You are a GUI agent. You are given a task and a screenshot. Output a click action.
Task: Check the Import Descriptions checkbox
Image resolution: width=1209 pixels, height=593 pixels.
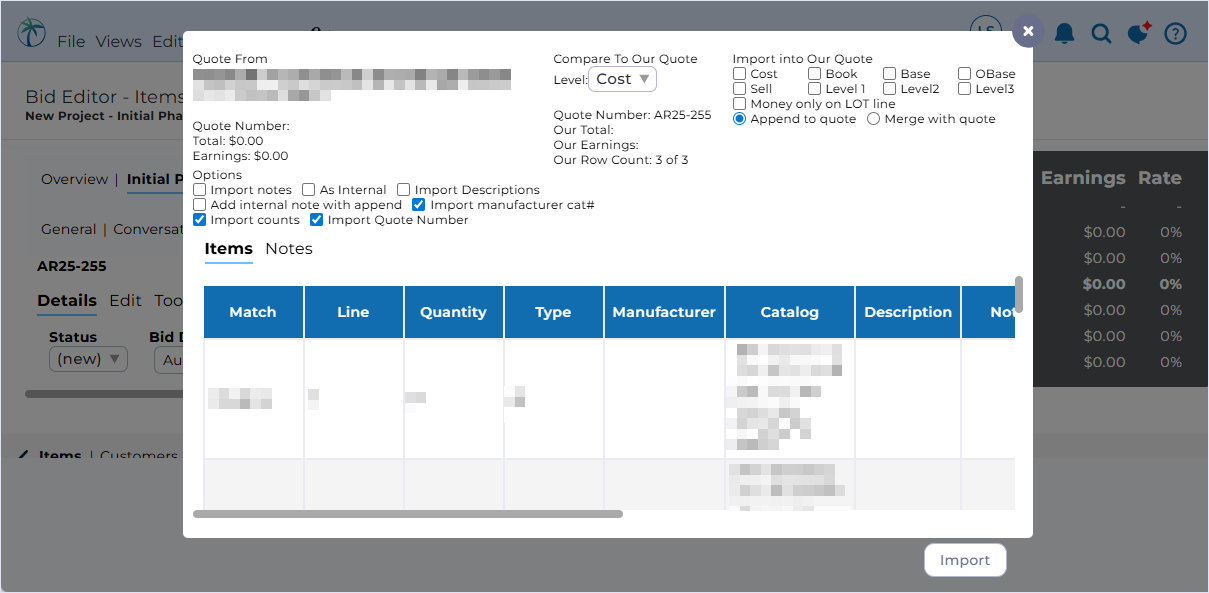click(404, 189)
